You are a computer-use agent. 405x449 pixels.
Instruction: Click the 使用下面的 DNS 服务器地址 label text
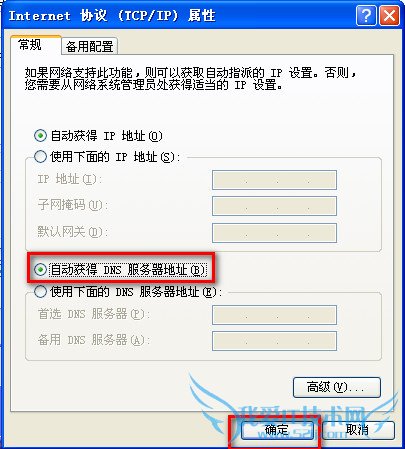(x=136, y=292)
